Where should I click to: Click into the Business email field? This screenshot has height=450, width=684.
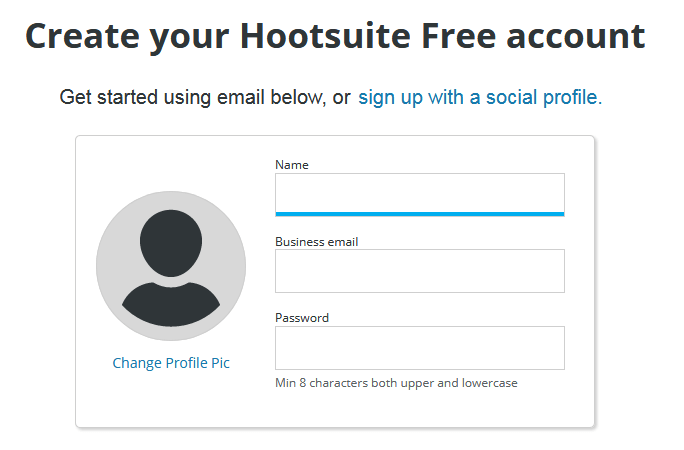419,271
